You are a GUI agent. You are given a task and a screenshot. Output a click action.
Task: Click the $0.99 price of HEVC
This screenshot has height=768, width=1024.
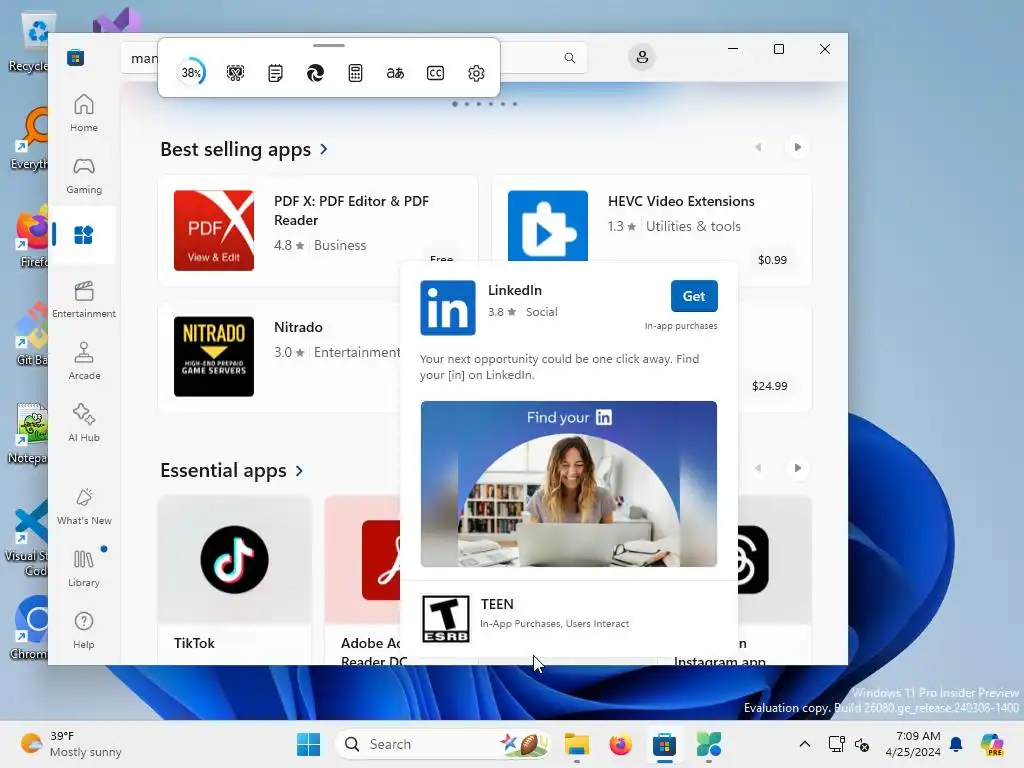pos(772,260)
